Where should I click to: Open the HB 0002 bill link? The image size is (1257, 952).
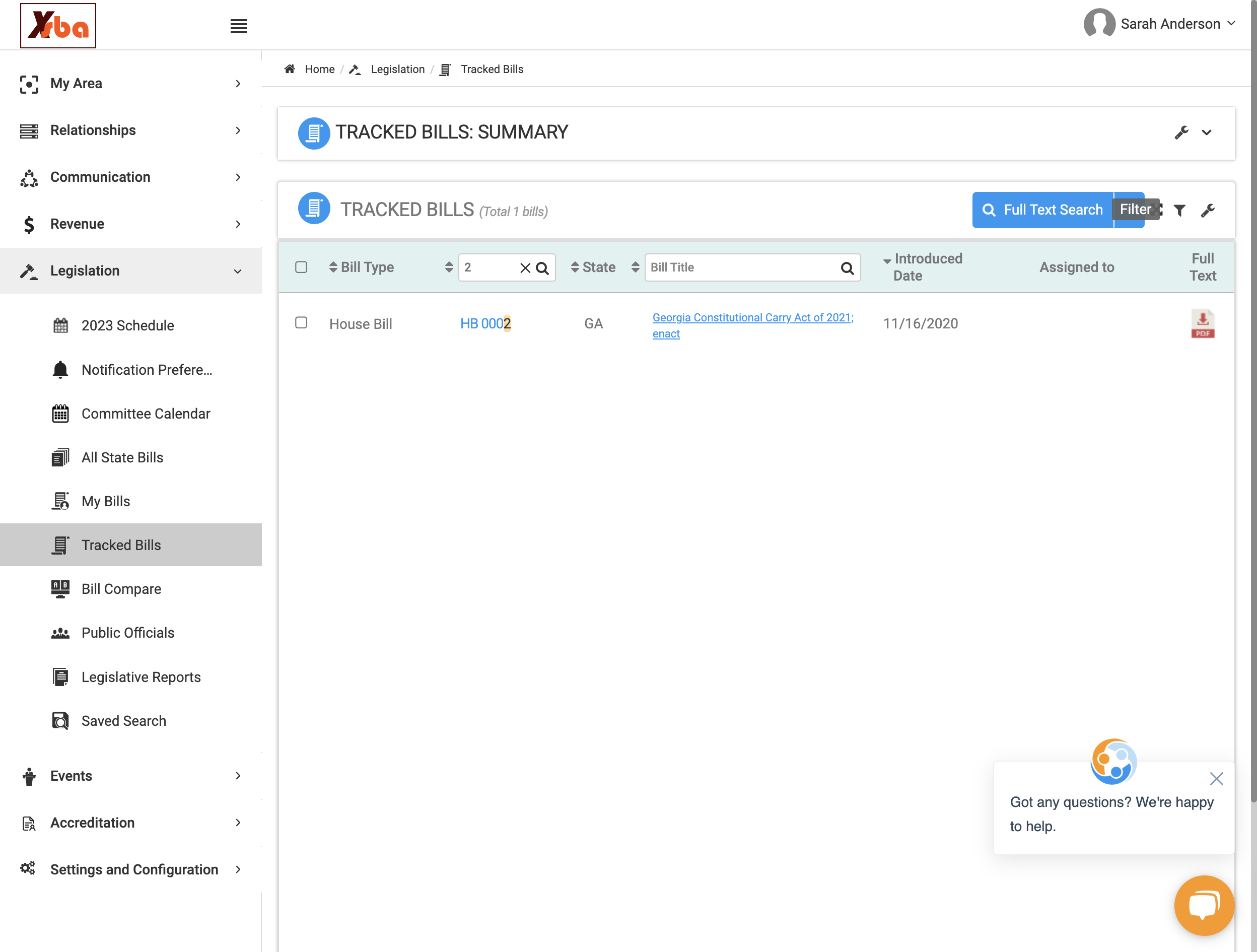[485, 323]
